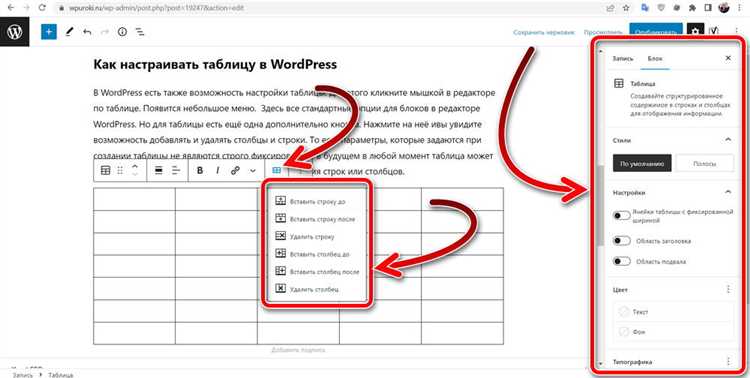Undo the last change
The image size is (750, 378).
tap(87, 32)
